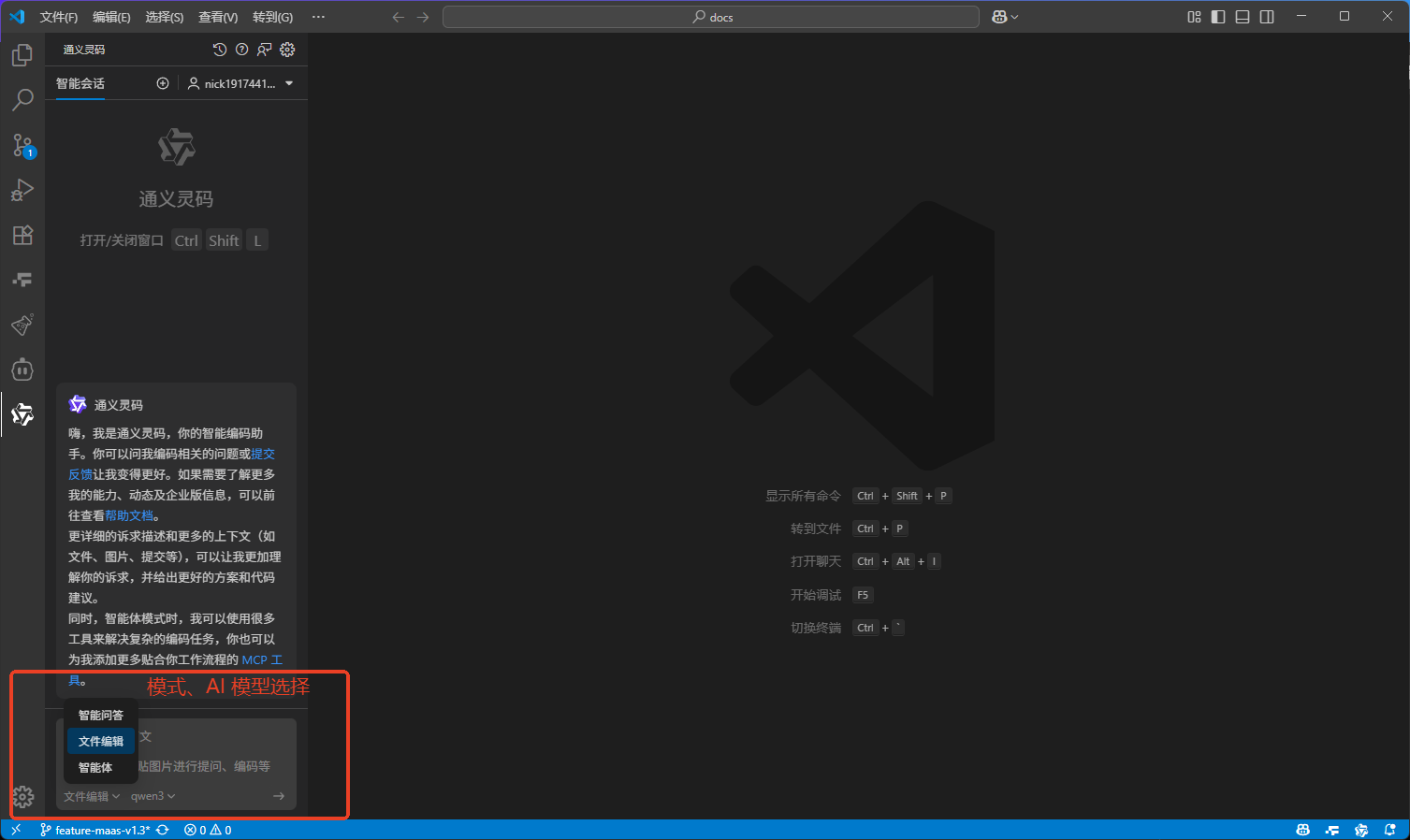Open chat history clock icon in Tongyi panel
The height and width of the screenshot is (840, 1410).
point(220,50)
